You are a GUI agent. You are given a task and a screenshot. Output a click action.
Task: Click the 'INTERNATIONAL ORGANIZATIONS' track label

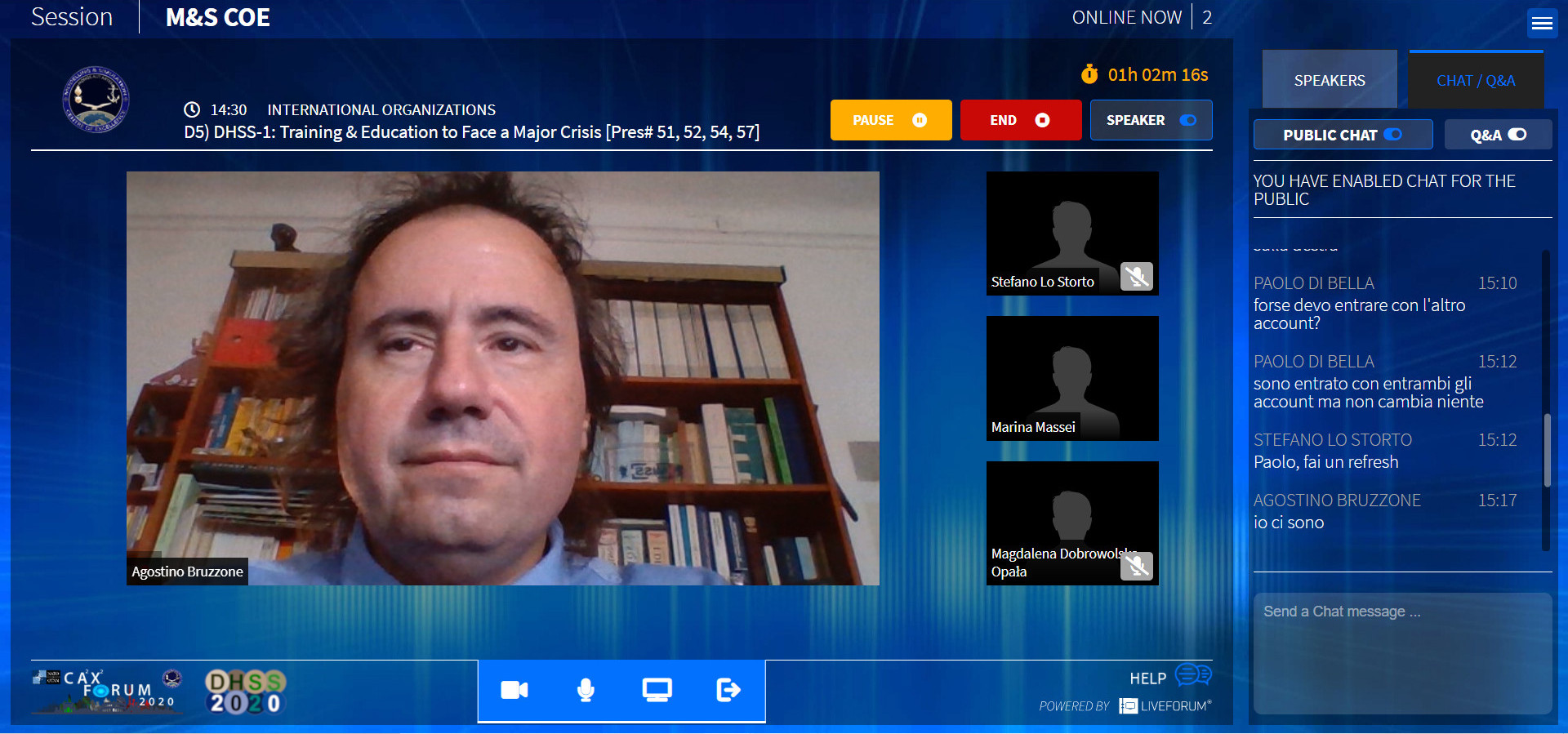(x=381, y=110)
